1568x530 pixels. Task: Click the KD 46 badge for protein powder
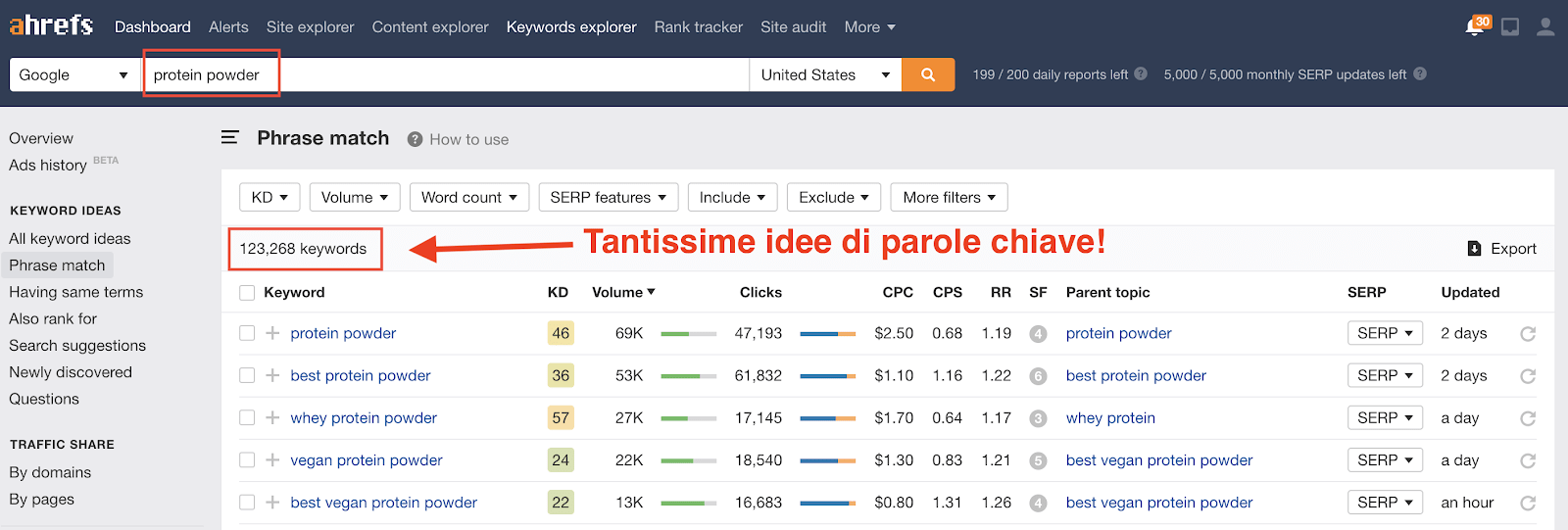(x=561, y=333)
